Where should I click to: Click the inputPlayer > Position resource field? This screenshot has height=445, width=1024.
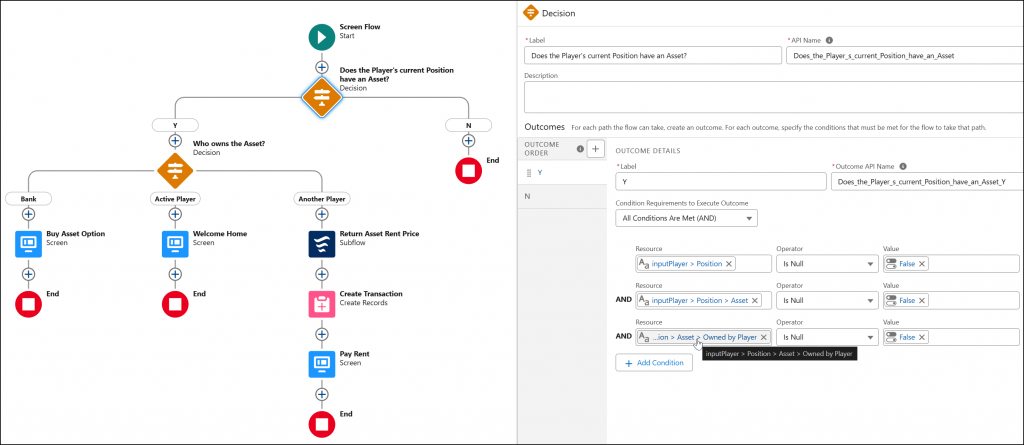tap(703, 264)
